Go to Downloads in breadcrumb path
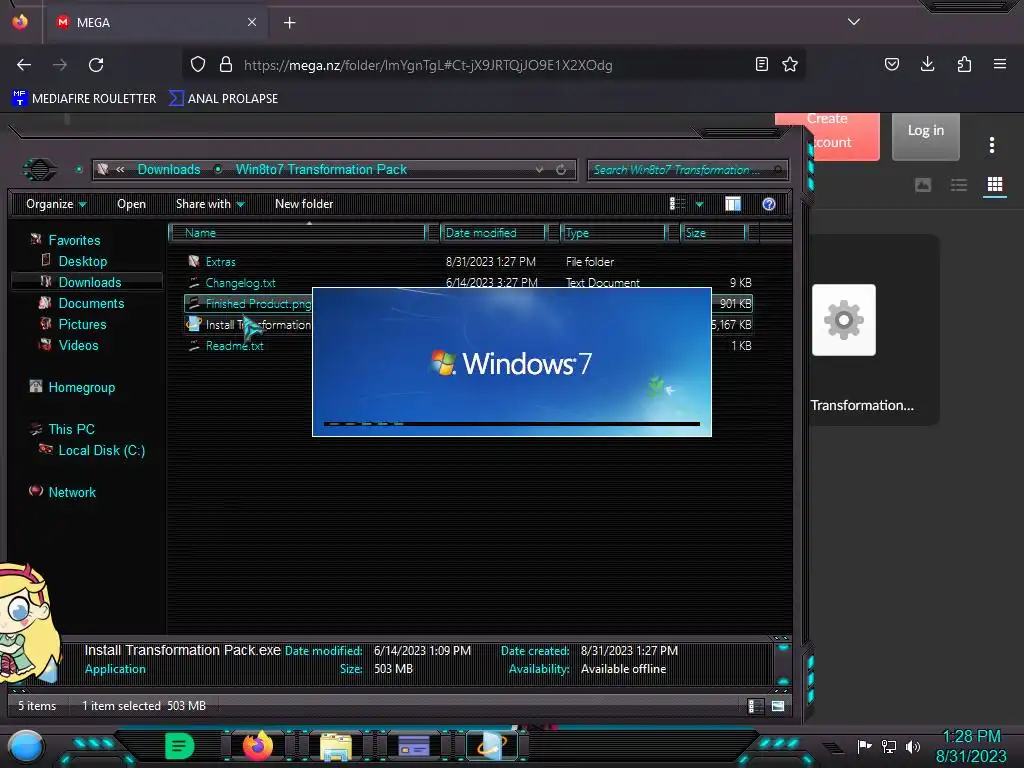This screenshot has width=1024, height=768. [168, 170]
